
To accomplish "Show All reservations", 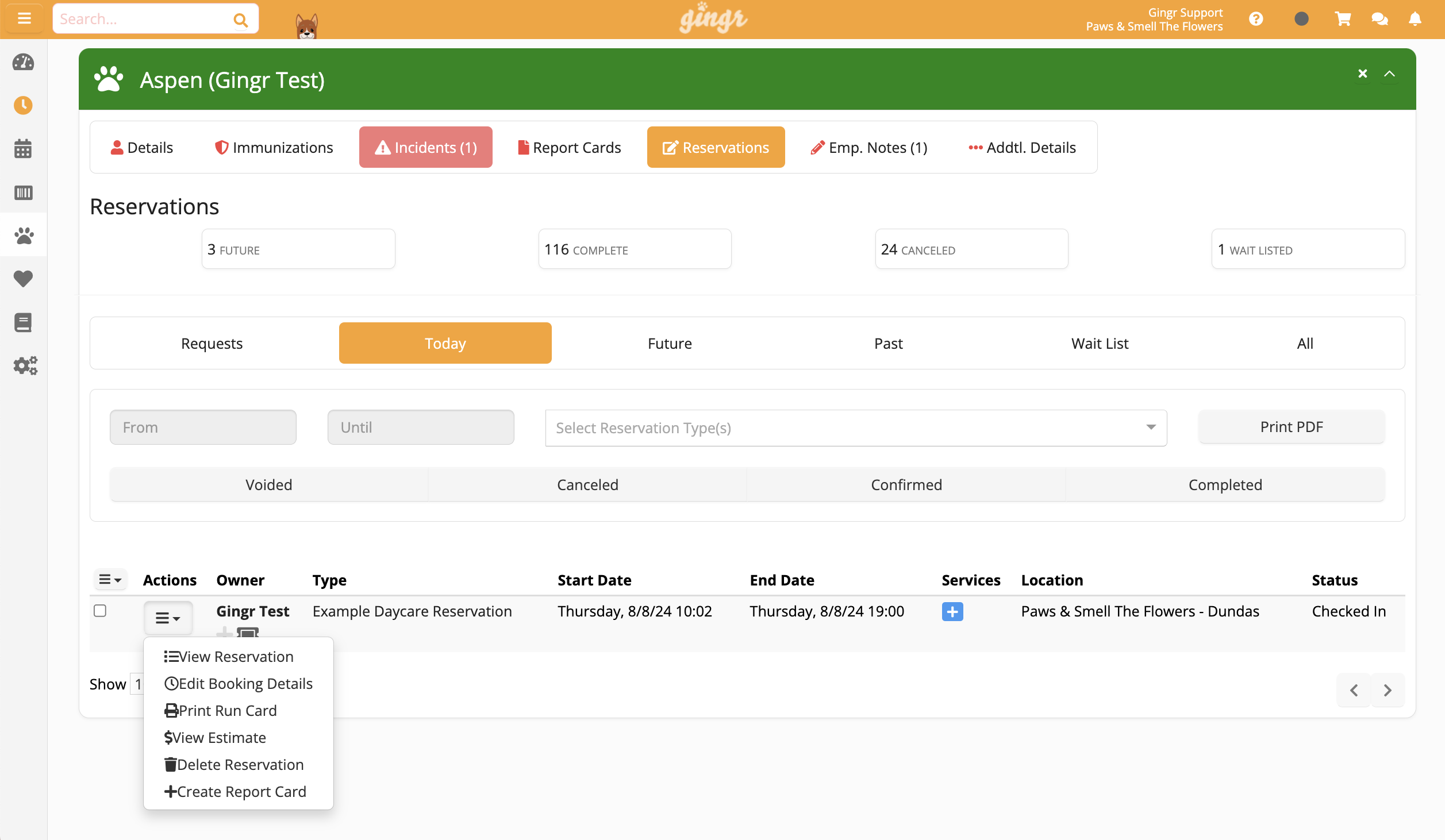I will [x=1305, y=344].
